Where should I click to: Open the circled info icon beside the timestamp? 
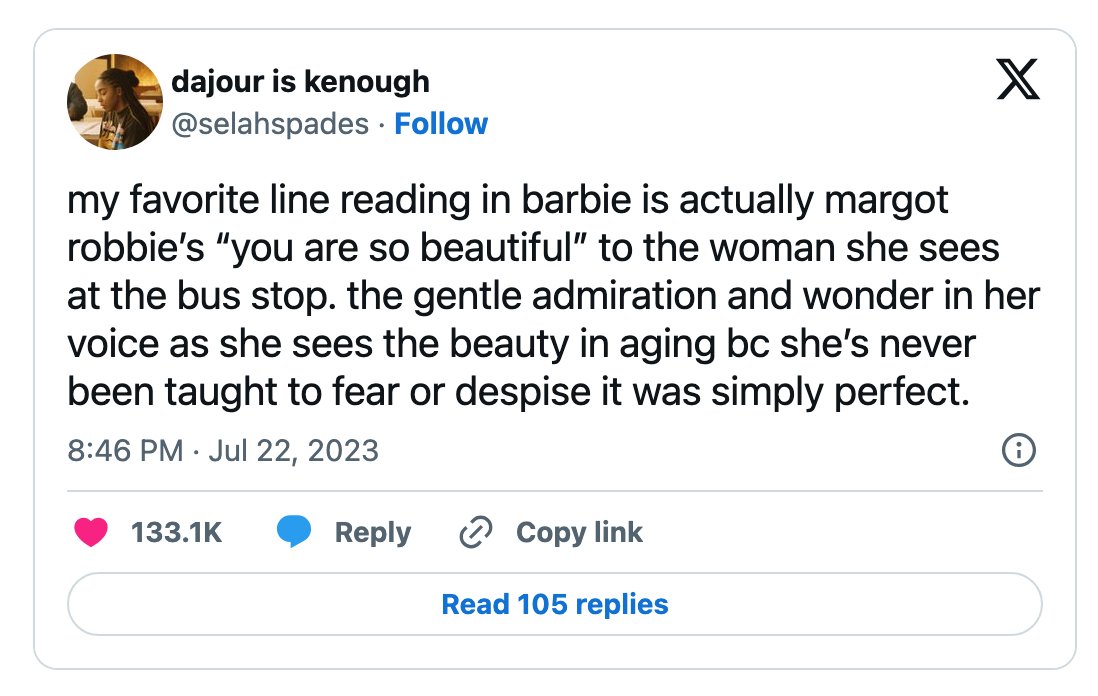click(1019, 450)
